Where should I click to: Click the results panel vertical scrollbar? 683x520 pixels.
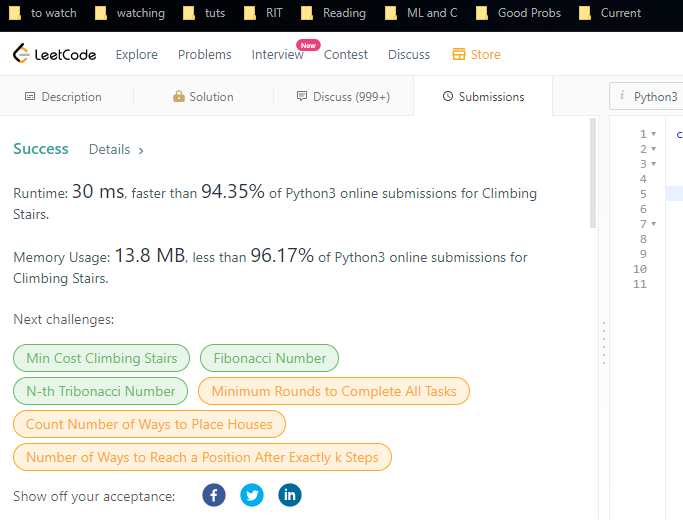(x=593, y=172)
